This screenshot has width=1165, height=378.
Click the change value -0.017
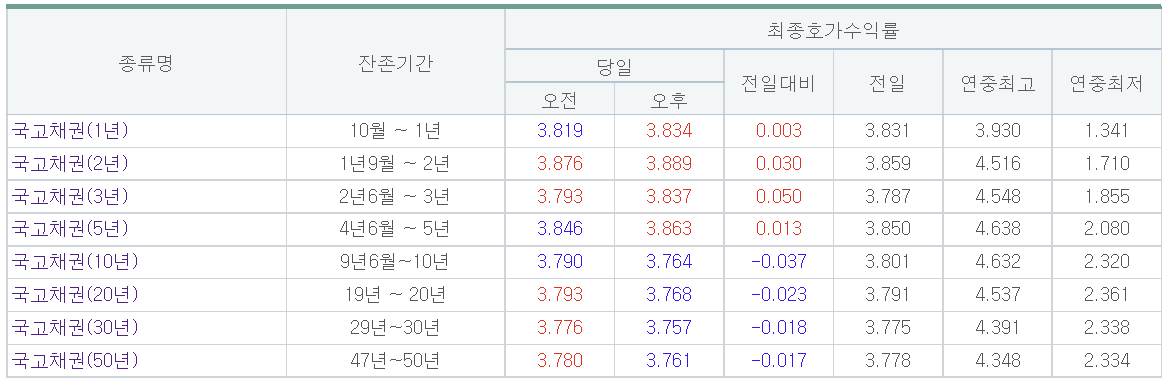click(779, 361)
